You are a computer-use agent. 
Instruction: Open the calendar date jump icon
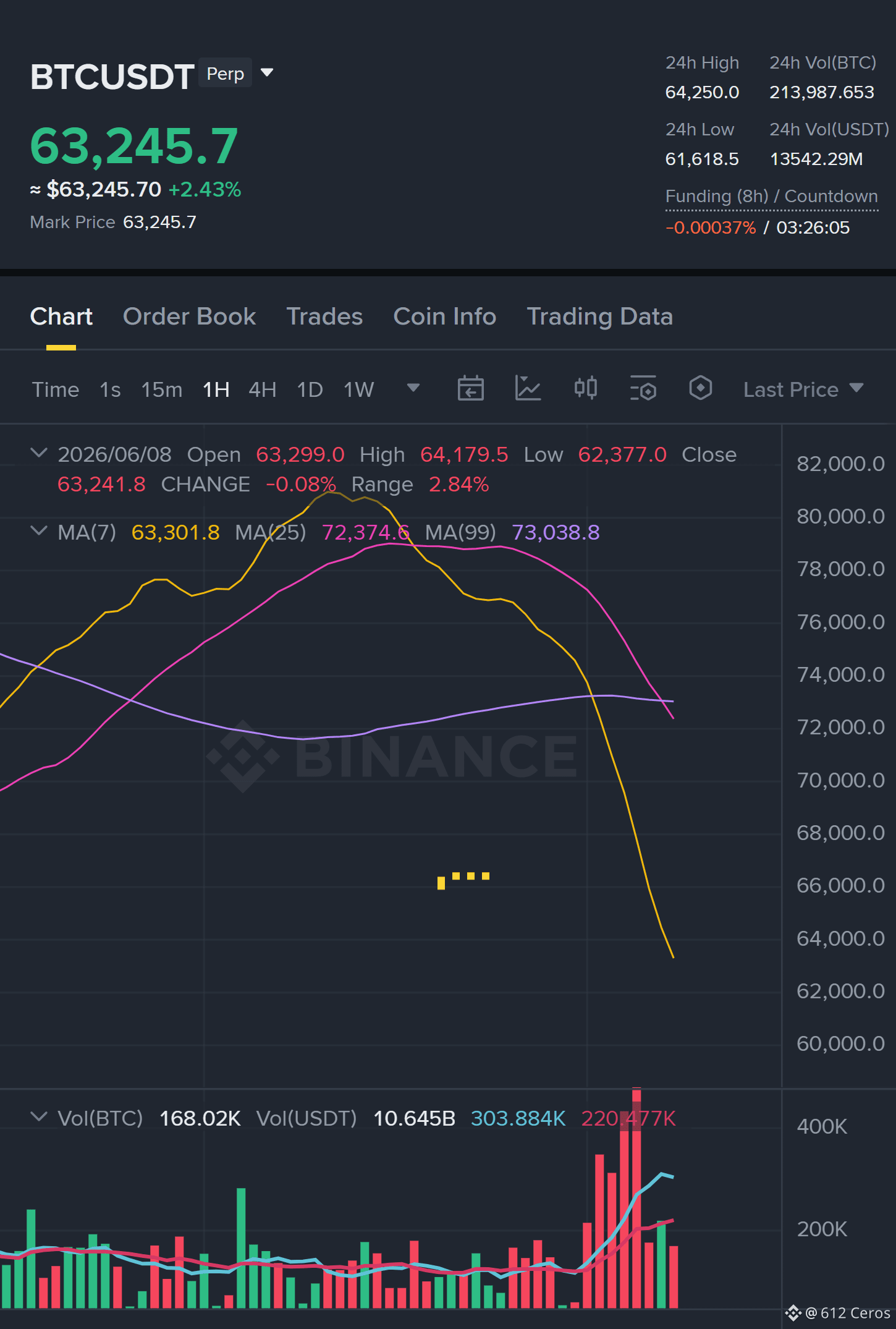(470, 389)
